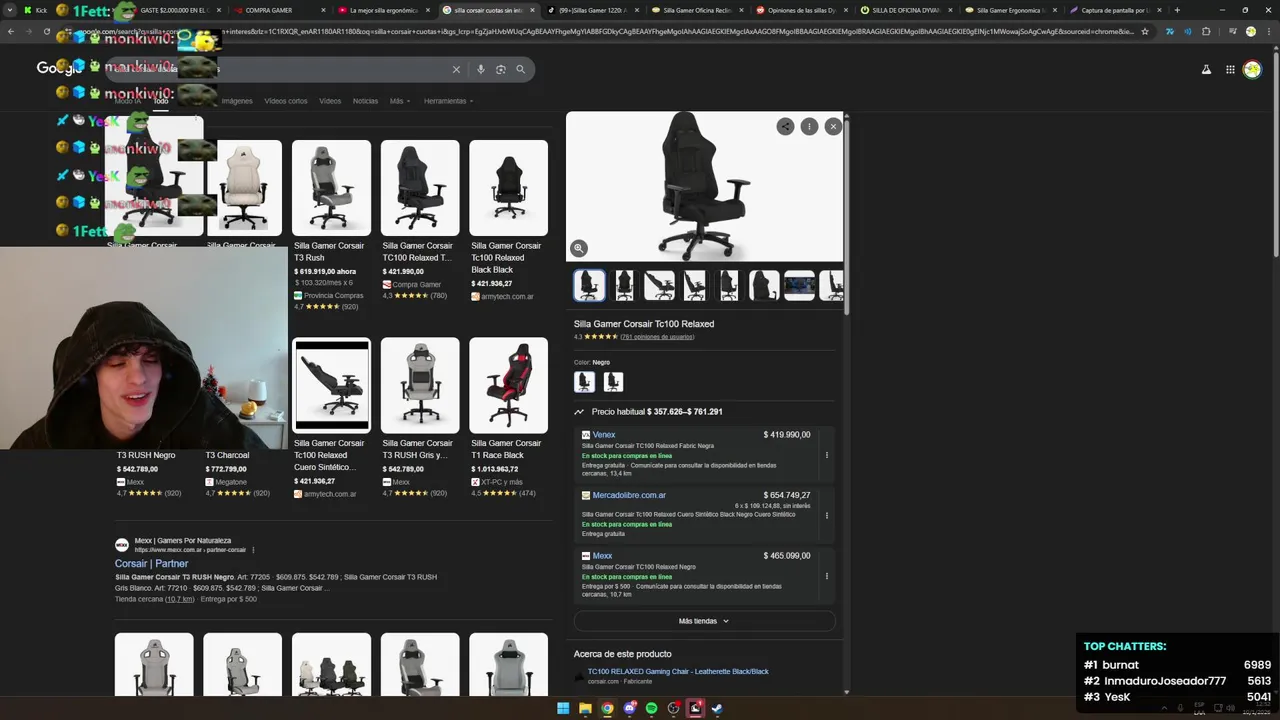Screen dimensions: 1280x720
Task: Switch to the Videos cortos tab
Action: click(x=286, y=101)
